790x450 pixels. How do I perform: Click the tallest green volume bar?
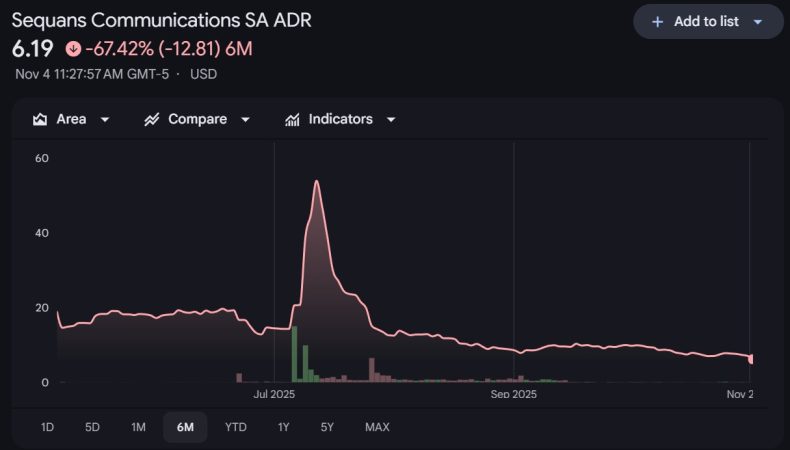[295, 355]
